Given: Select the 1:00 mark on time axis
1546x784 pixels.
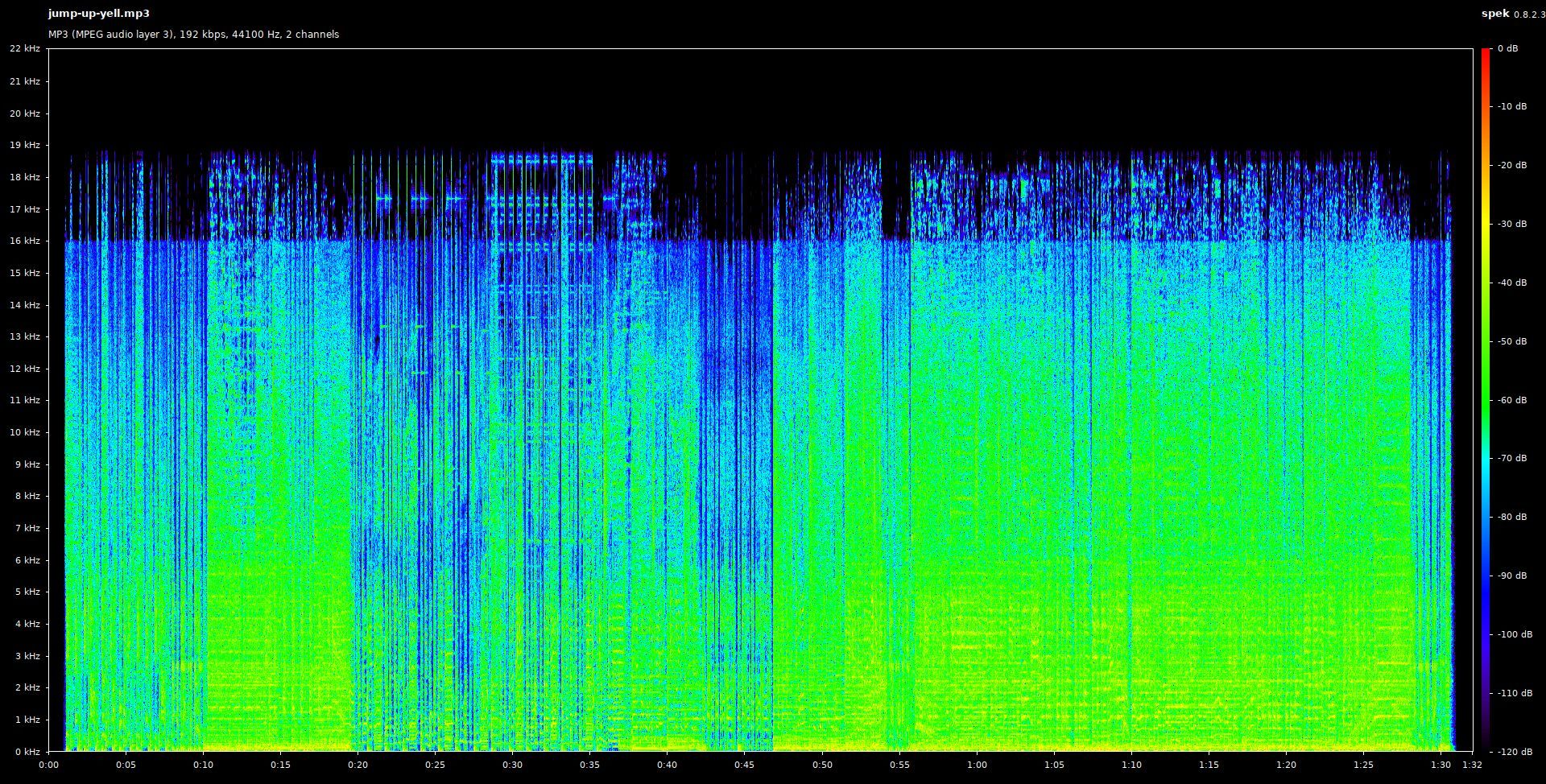Looking at the screenshot, I should click(977, 765).
